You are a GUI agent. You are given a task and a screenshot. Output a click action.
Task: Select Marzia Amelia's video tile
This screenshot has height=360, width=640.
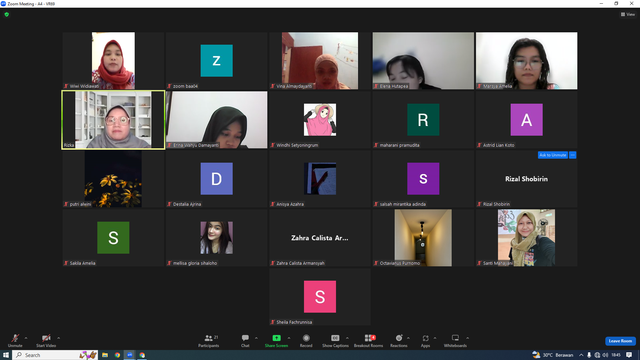[527, 60]
